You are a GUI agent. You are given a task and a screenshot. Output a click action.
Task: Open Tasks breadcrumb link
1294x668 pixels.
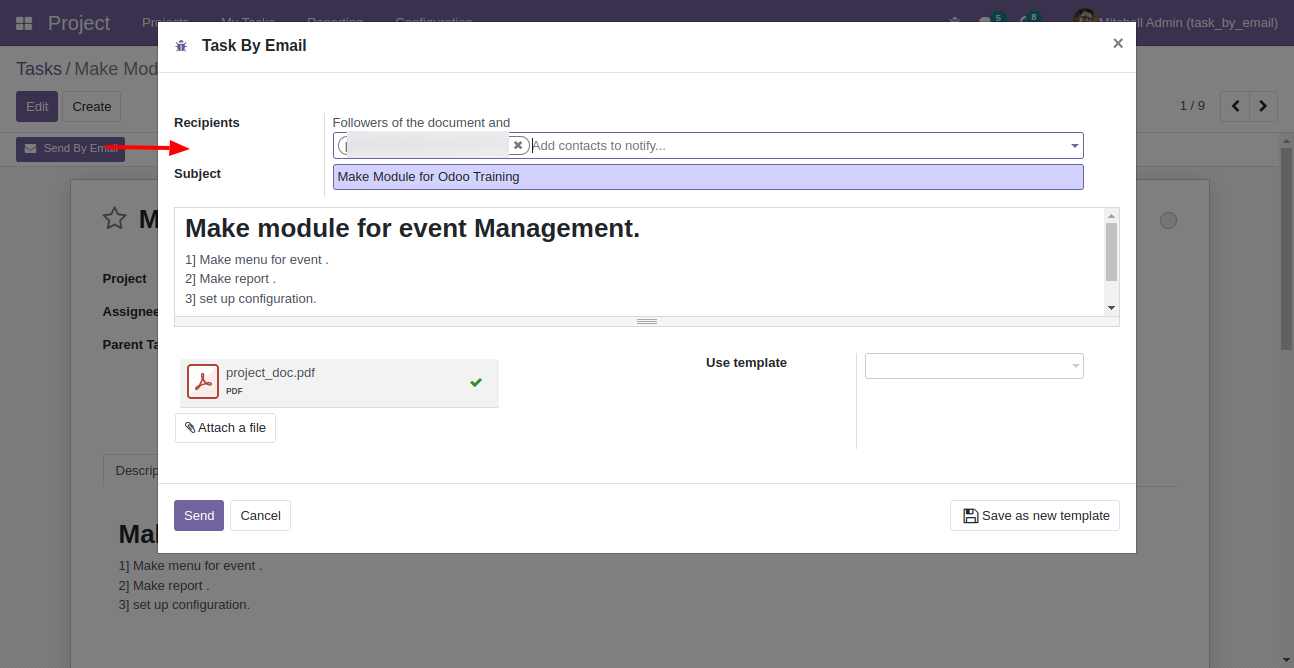point(39,69)
